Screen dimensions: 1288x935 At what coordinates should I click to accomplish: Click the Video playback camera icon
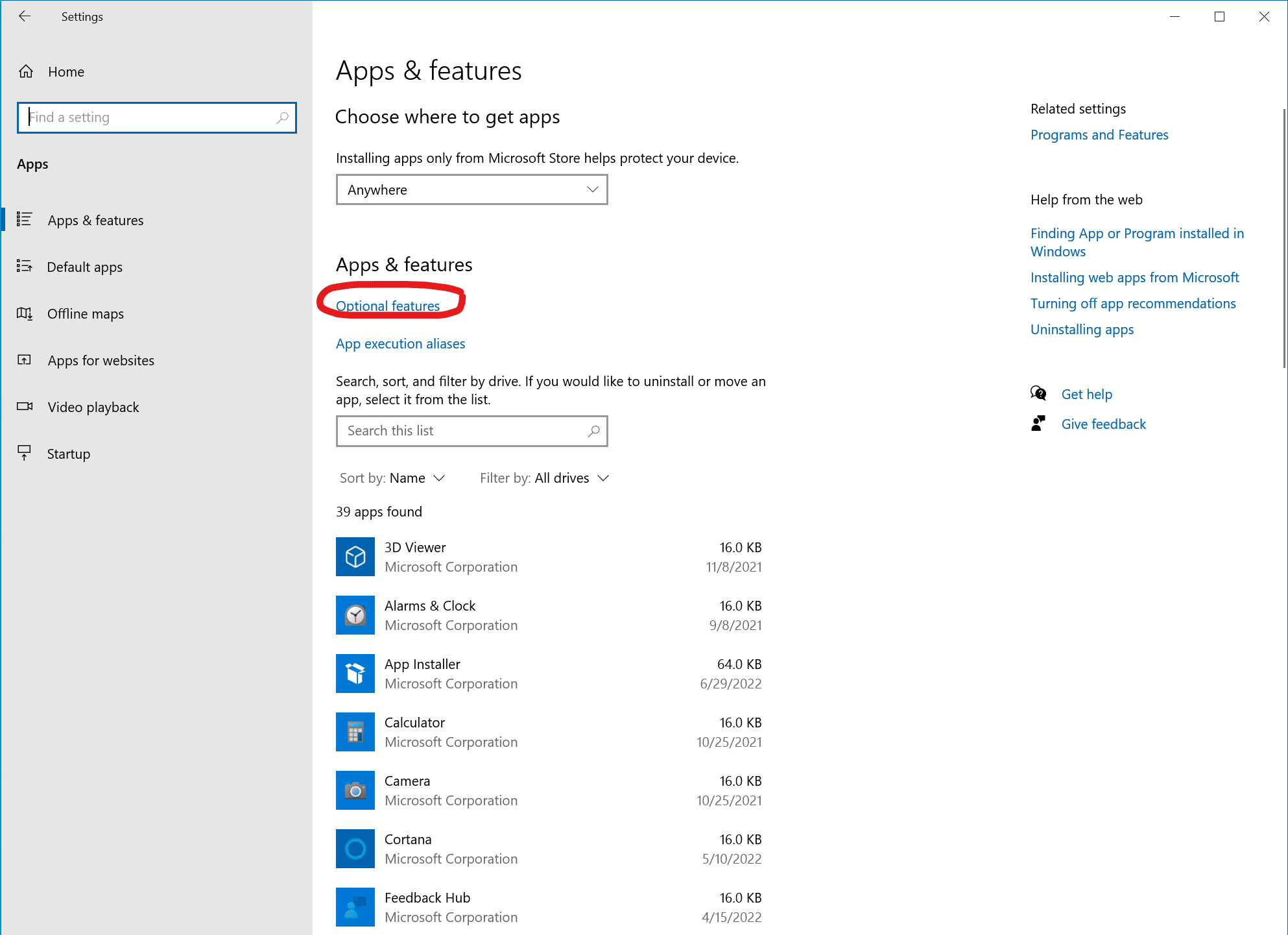[x=25, y=407]
